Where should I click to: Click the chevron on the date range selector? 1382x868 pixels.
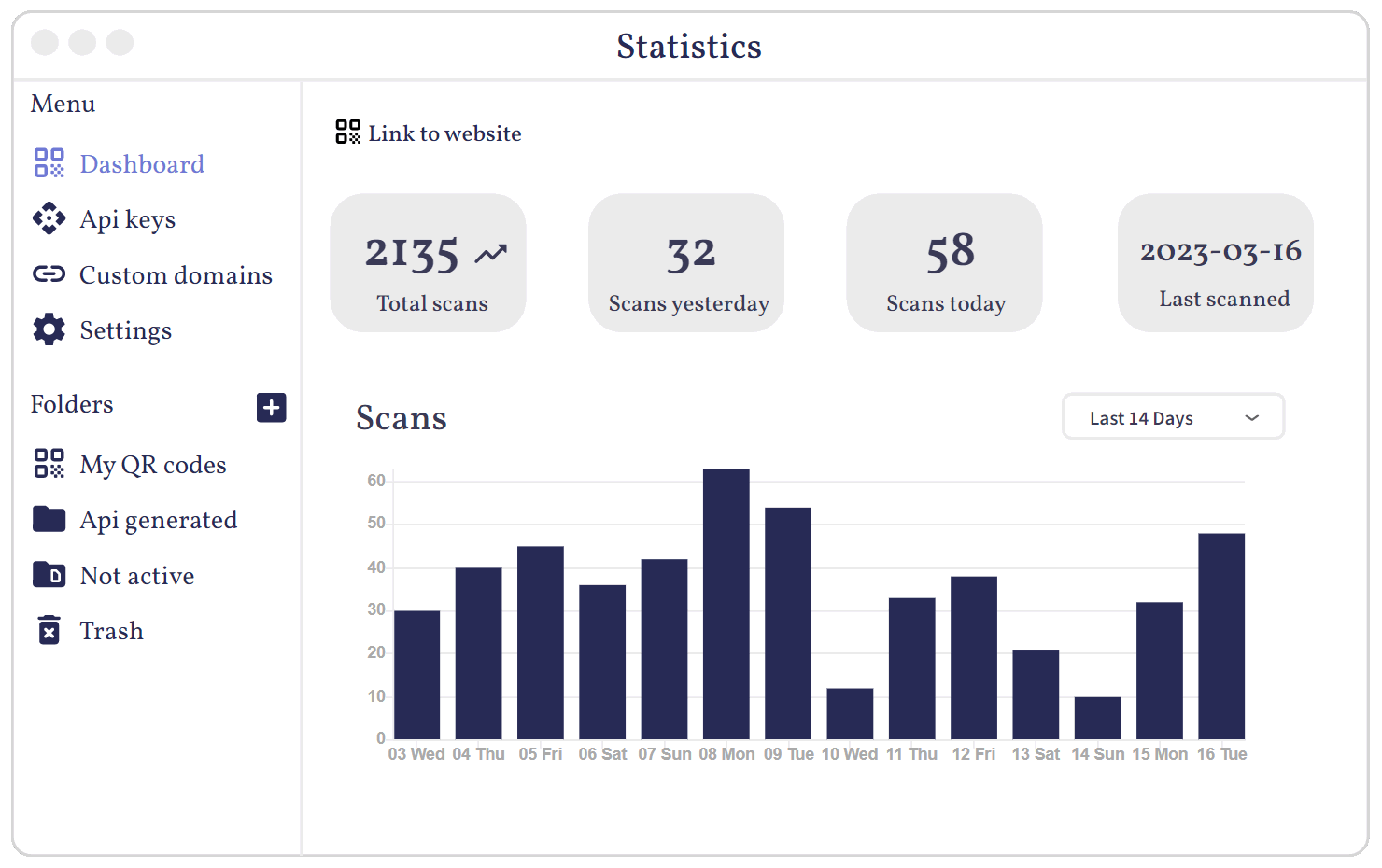(x=1251, y=417)
